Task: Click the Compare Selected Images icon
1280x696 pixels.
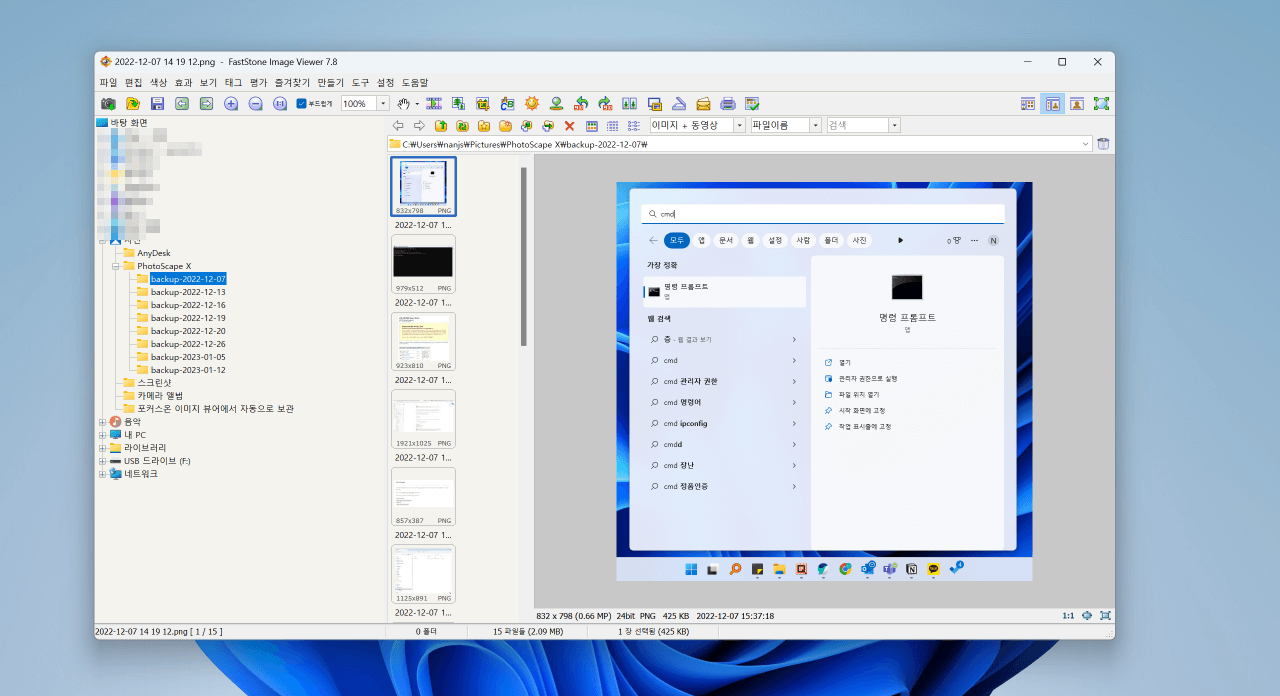Action: point(630,103)
